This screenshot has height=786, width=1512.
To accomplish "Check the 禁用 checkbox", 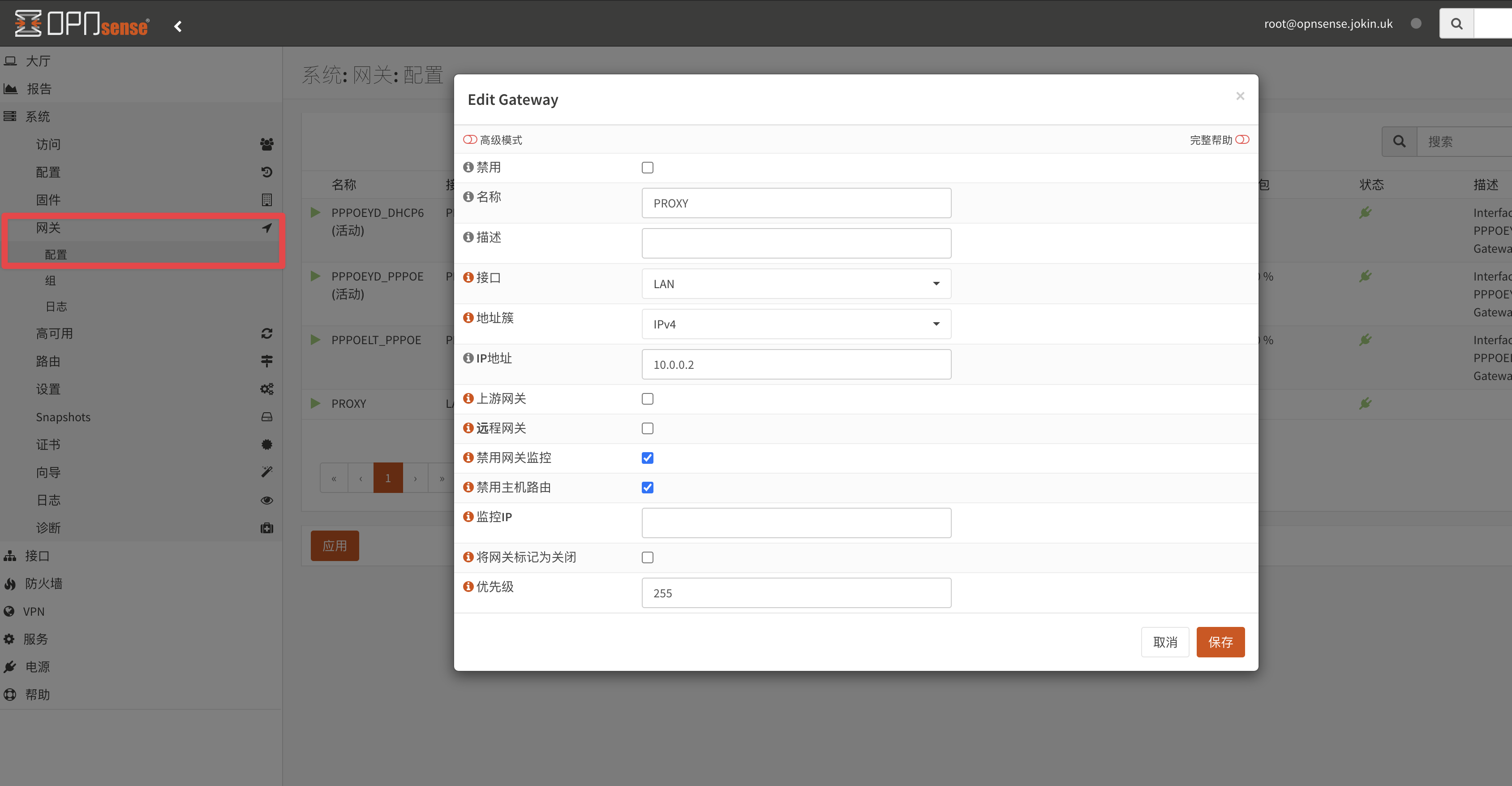I will pos(648,168).
